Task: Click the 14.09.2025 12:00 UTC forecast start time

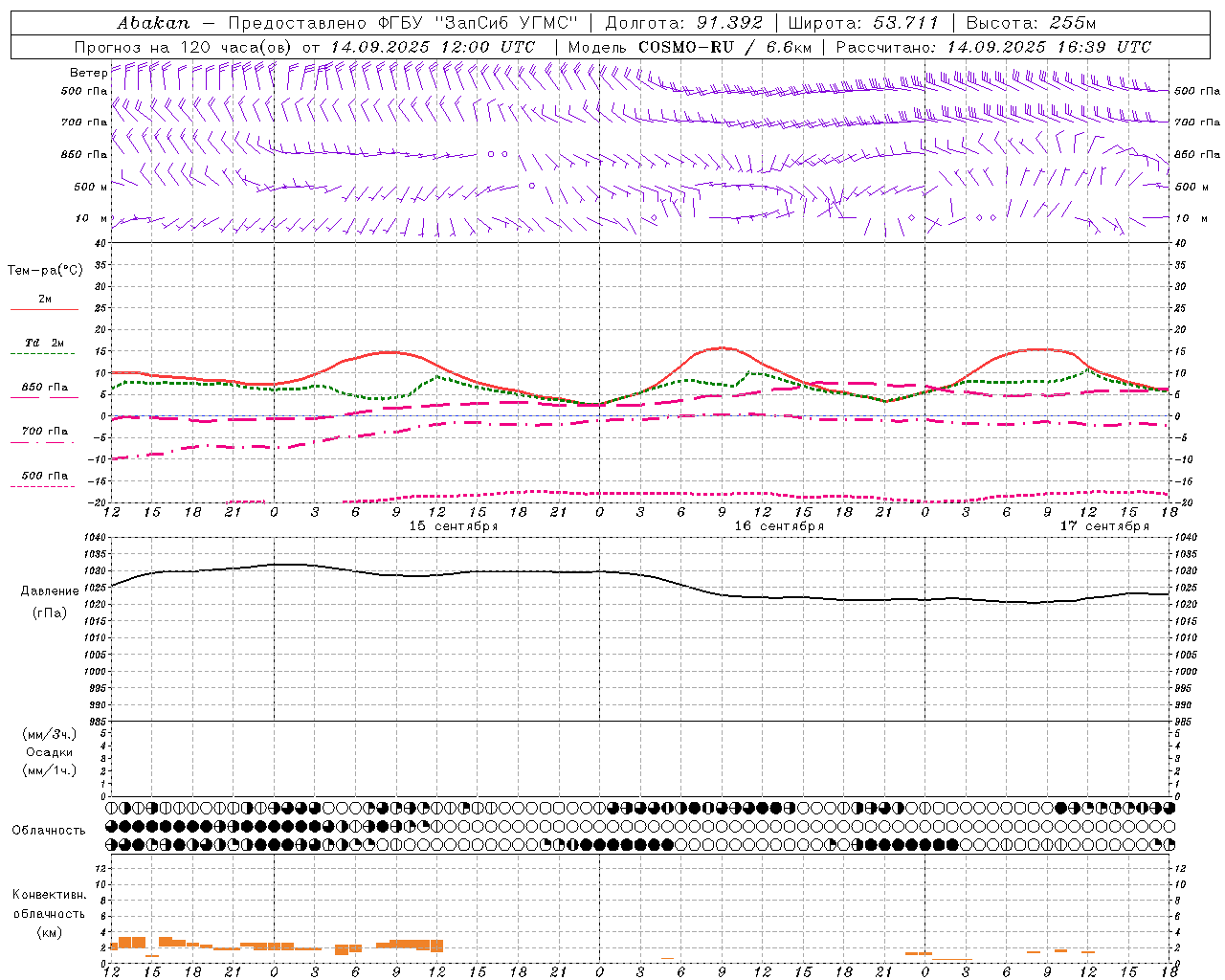Action: click(x=433, y=47)
